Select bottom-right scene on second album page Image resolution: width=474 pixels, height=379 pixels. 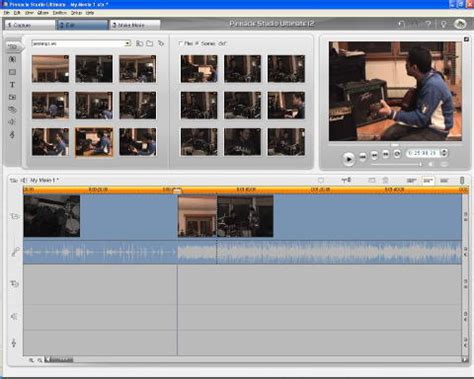tap(286, 142)
